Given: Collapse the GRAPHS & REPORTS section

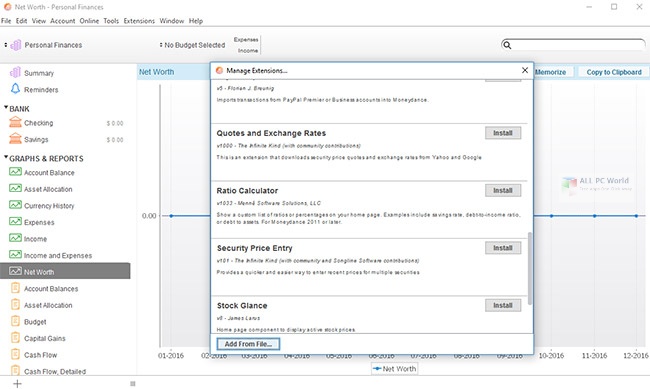Looking at the screenshot, I should click(x=6, y=157).
